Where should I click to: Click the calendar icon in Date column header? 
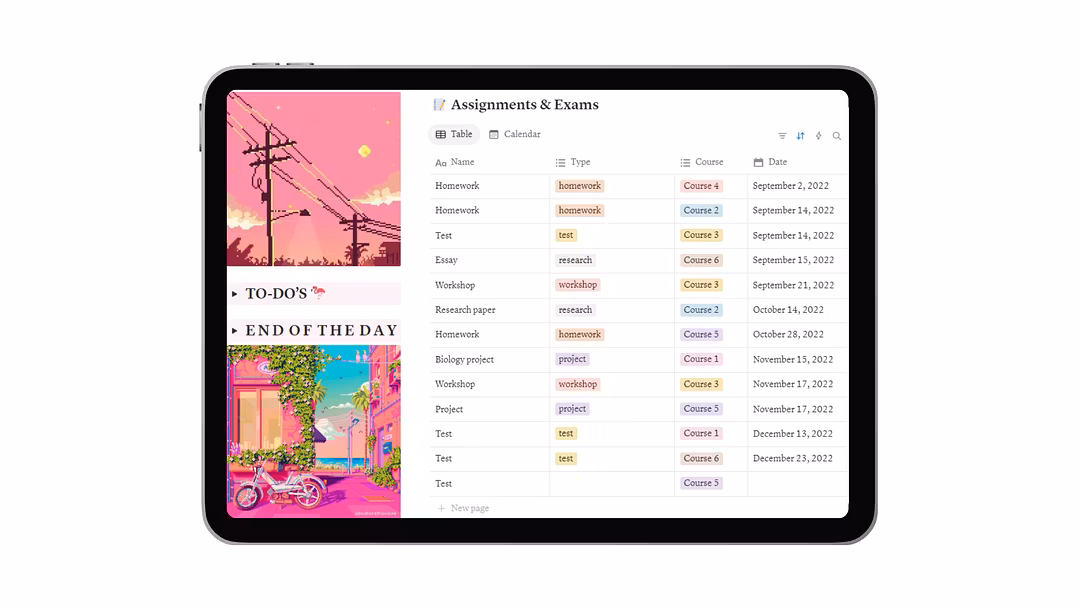coord(758,162)
